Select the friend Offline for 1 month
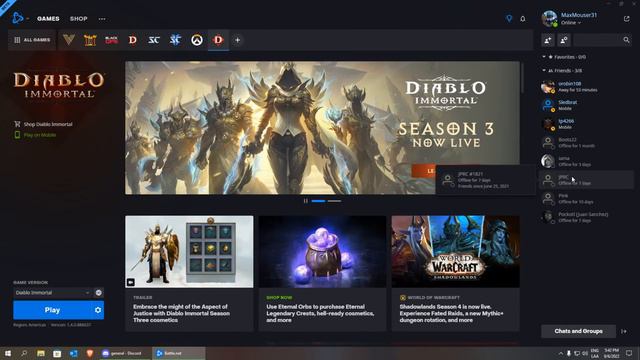Image resolution: width=640 pixels, height=360 pixels. click(587, 142)
